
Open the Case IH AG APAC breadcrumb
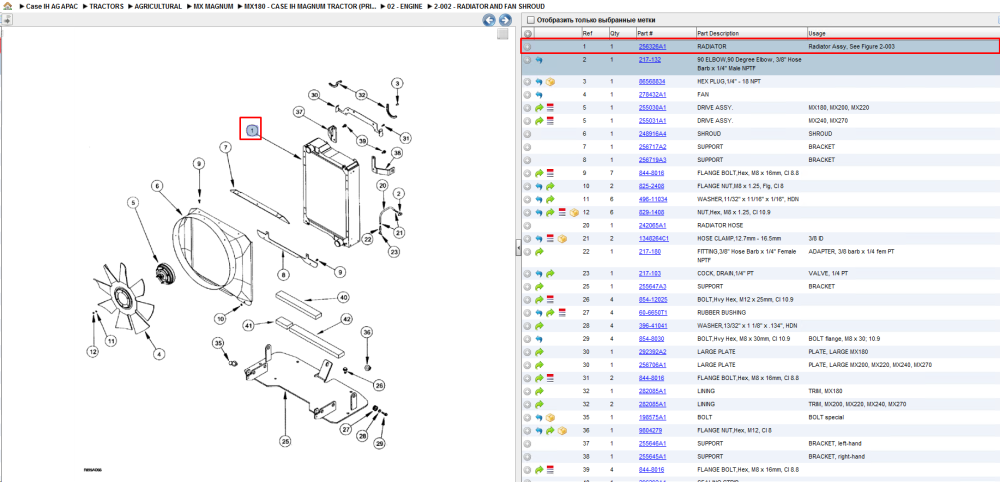pos(51,6)
